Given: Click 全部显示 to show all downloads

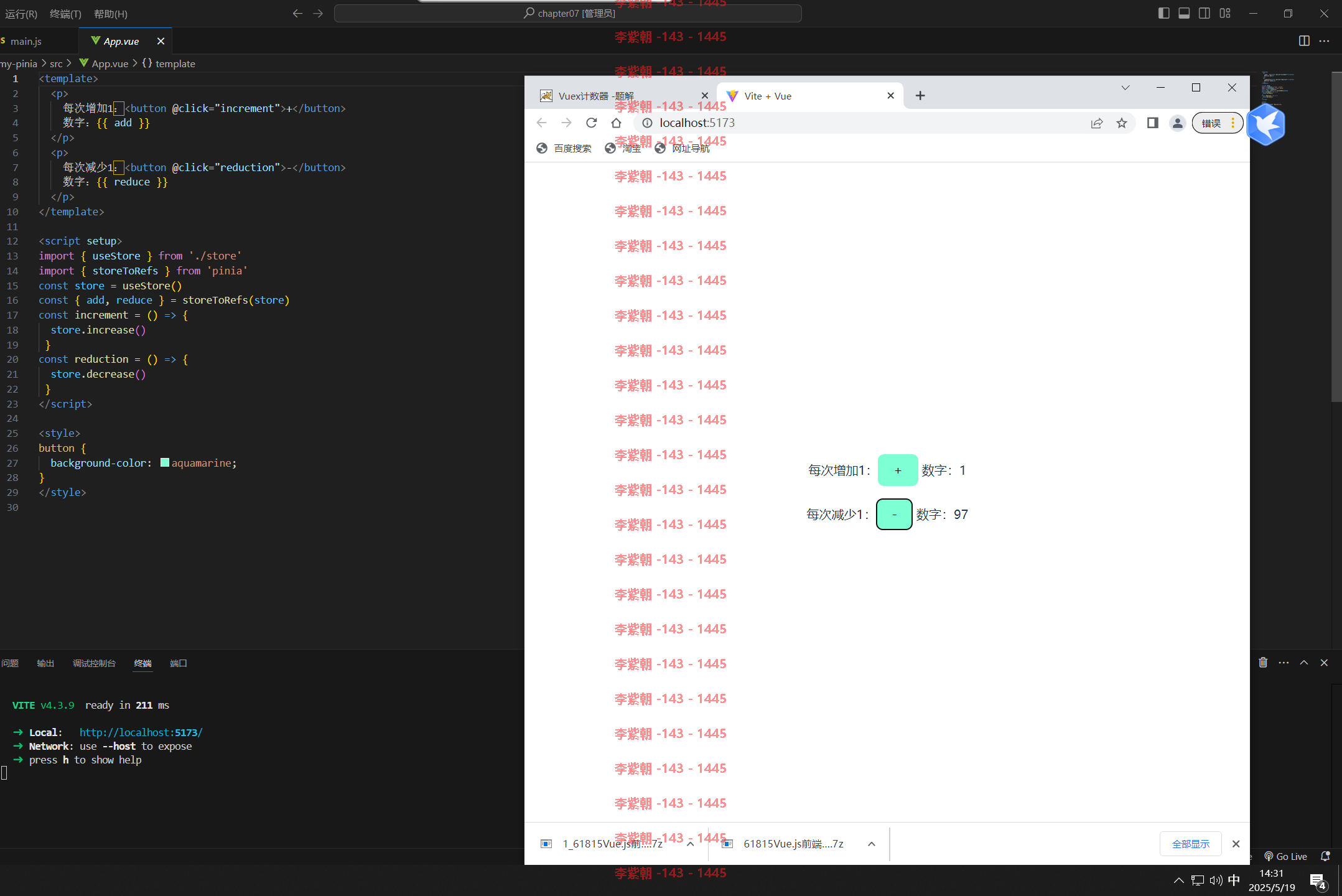Looking at the screenshot, I should click(x=1191, y=844).
